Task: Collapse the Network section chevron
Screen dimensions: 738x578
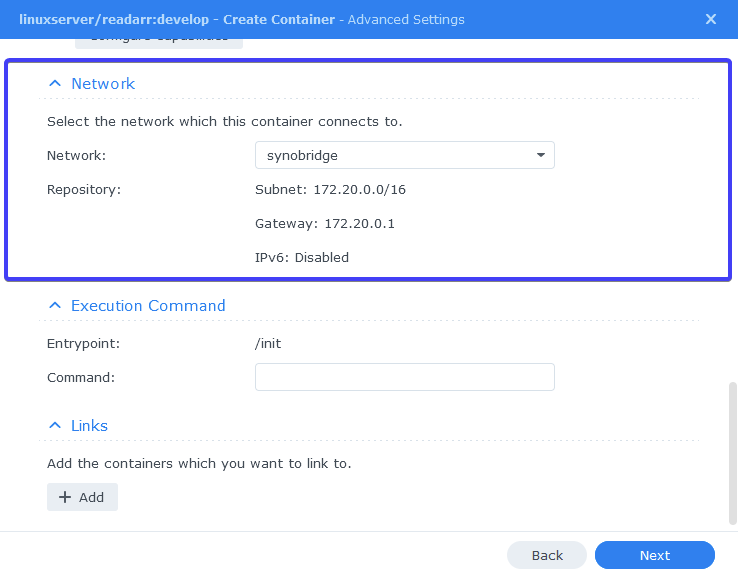Action: (x=55, y=84)
